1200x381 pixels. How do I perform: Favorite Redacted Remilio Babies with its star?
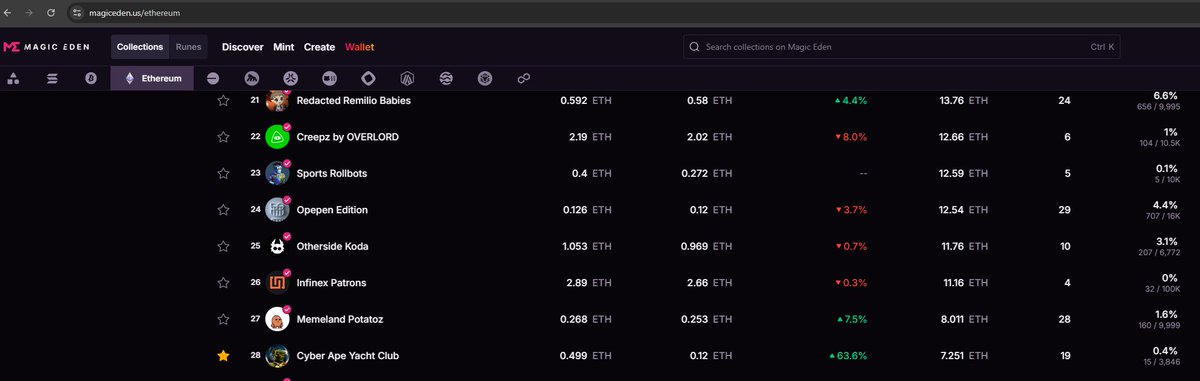(224, 101)
